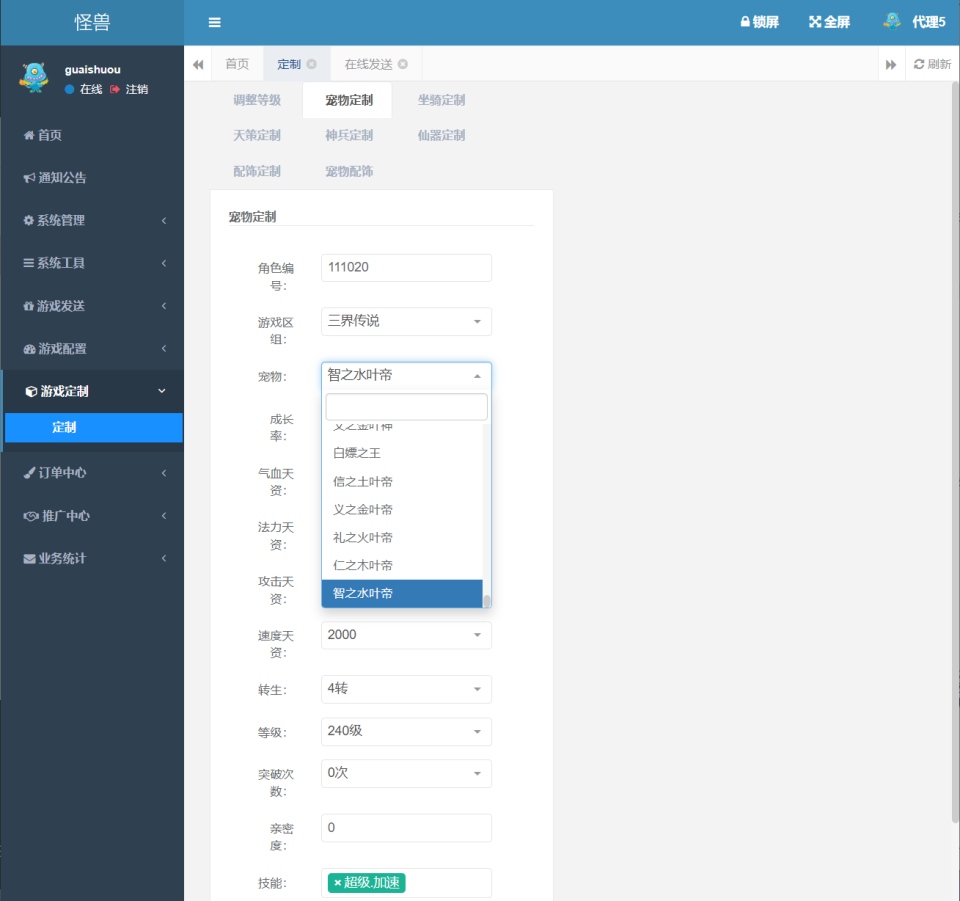Click the refresh 刷新 button
Viewport: 960px width, 901px height.
pyautogui.click(x=932, y=64)
